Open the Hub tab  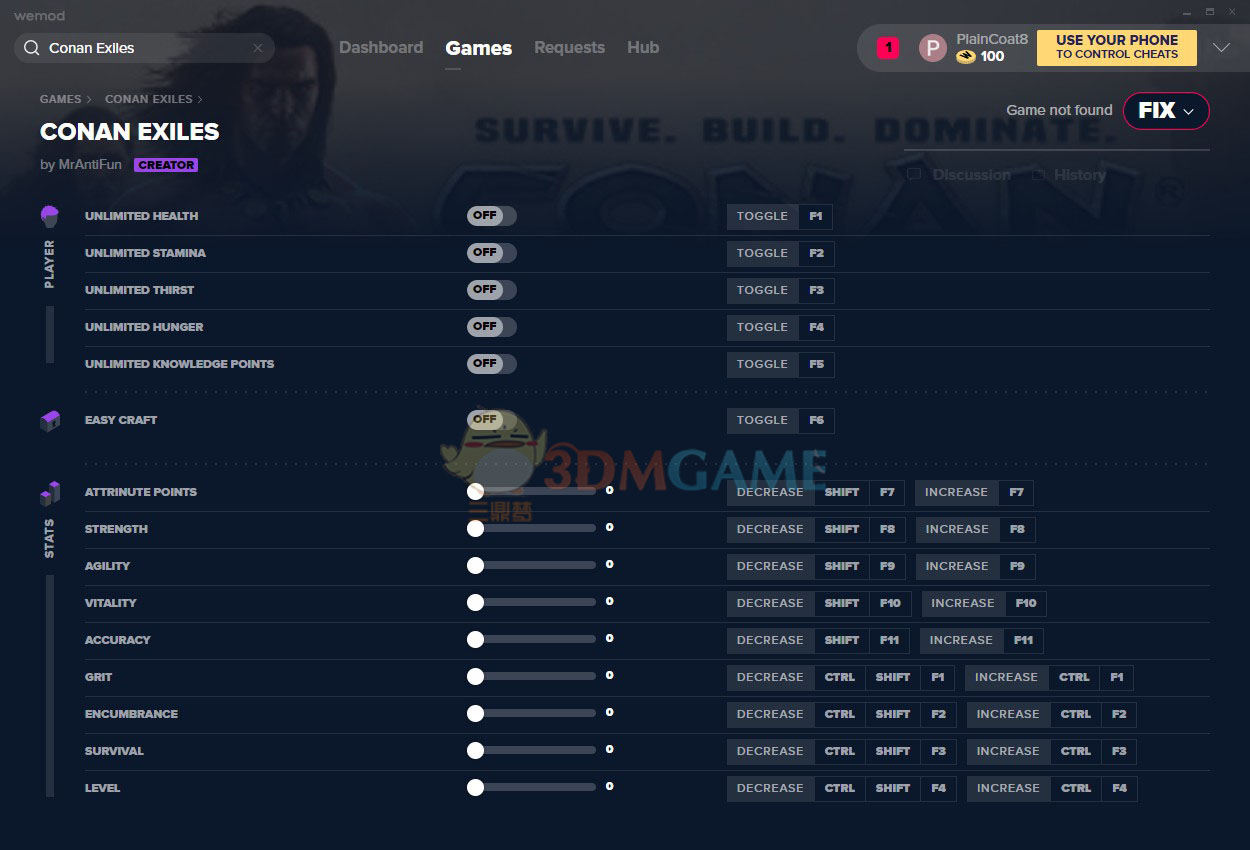[x=643, y=47]
